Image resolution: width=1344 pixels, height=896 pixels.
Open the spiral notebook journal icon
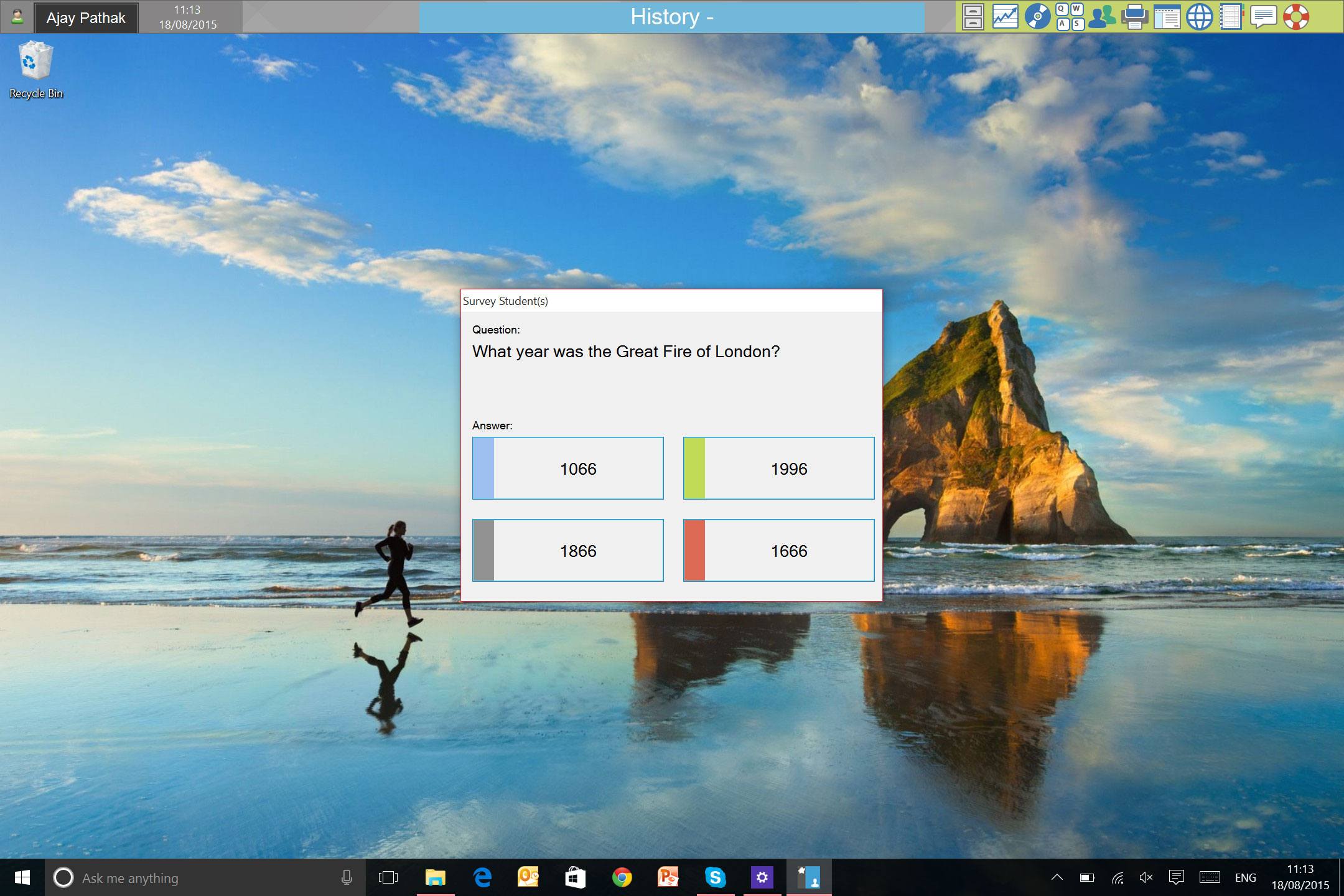tap(1231, 17)
